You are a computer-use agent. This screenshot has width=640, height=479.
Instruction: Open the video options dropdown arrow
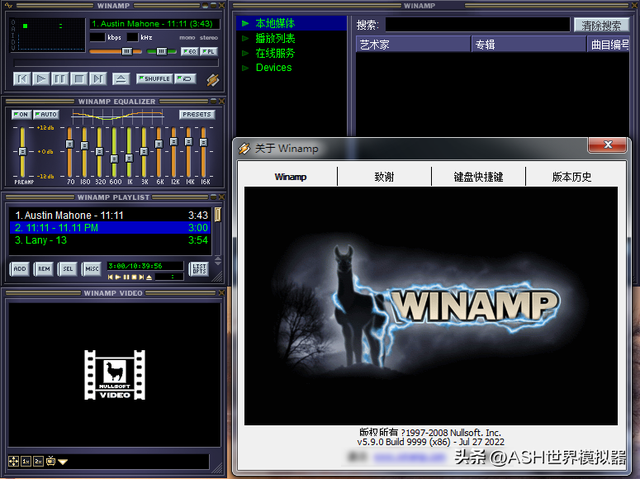pyautogui.click(x=63, y=462)
